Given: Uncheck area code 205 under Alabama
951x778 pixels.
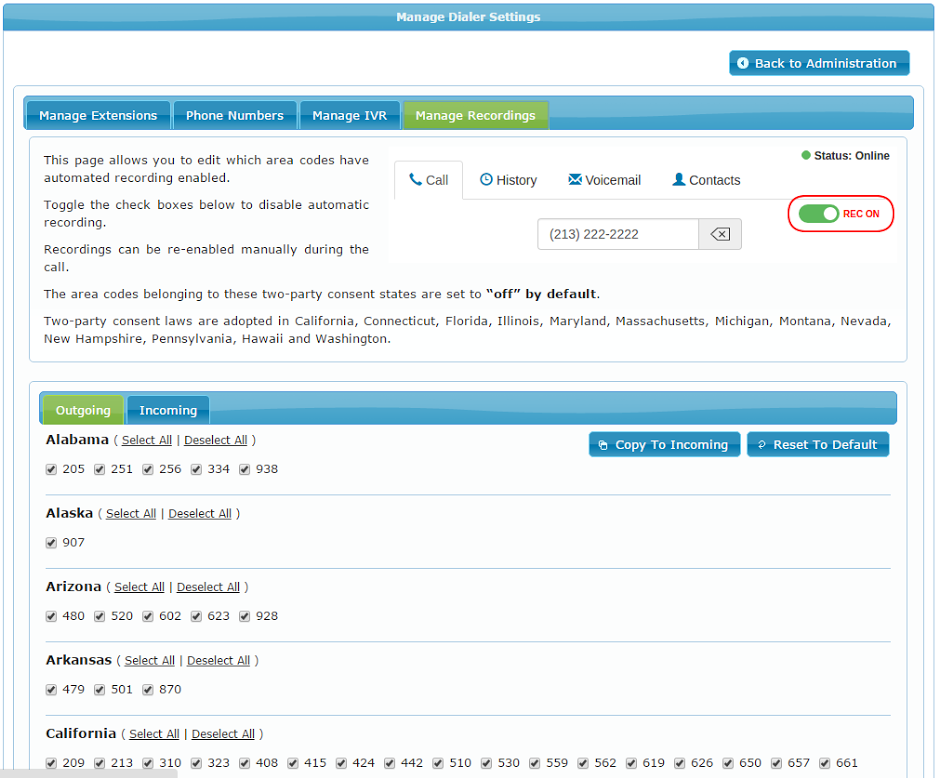Looking at the screenshot, I should point(52,469).
